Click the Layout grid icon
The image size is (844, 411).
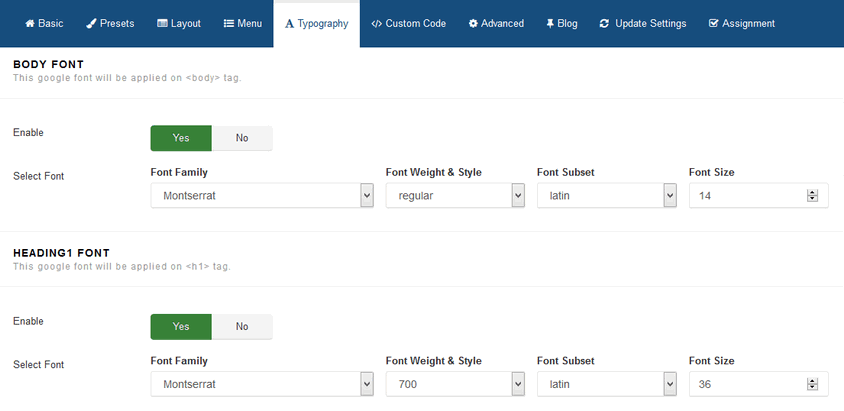click(x=162, y=23)
